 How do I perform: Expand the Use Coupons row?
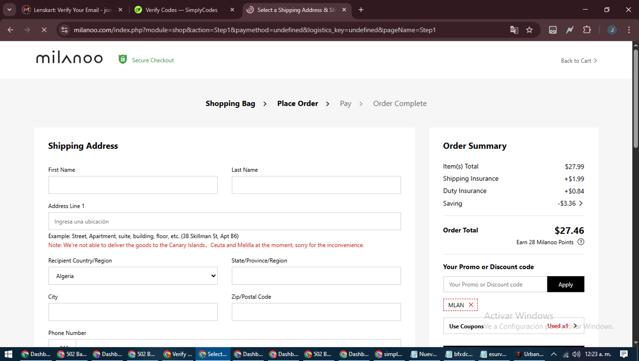pos(513,326)
